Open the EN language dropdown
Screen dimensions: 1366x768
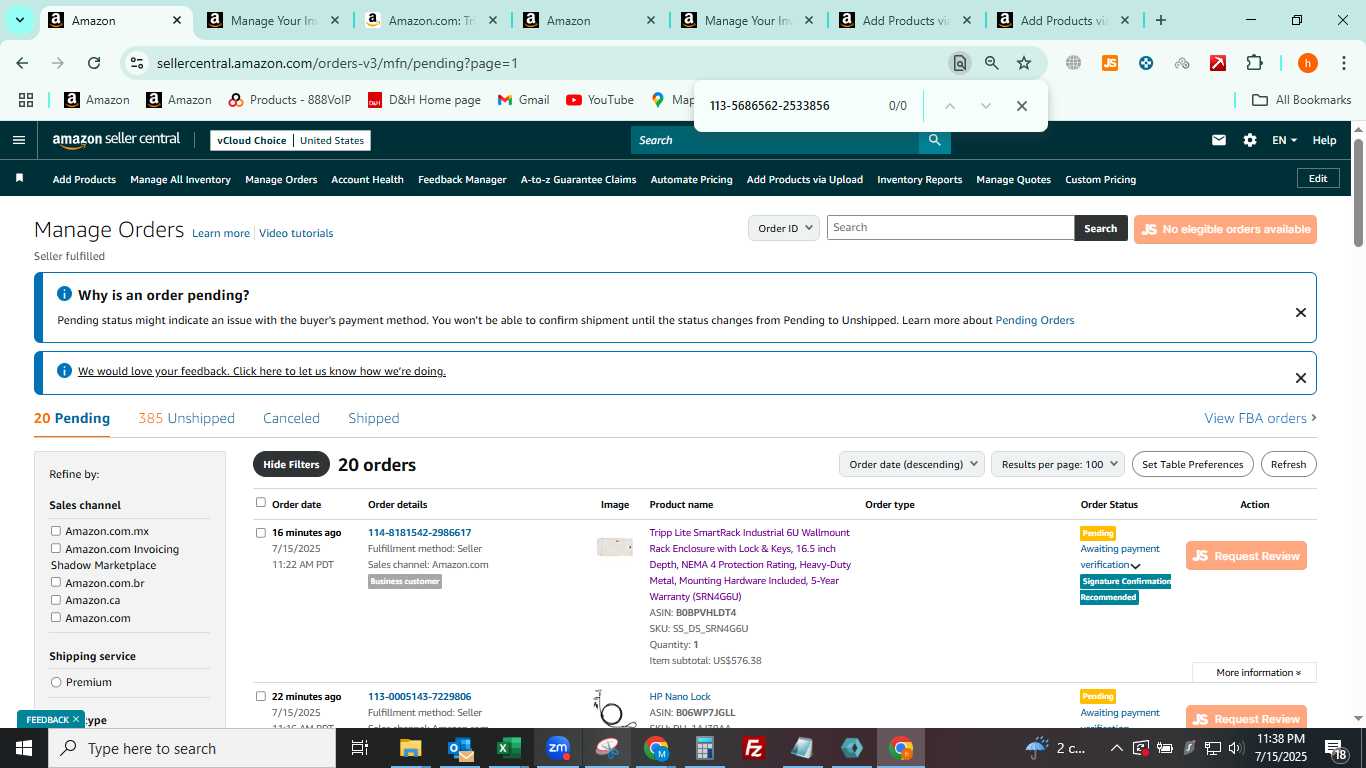[x=1284, y=140]
